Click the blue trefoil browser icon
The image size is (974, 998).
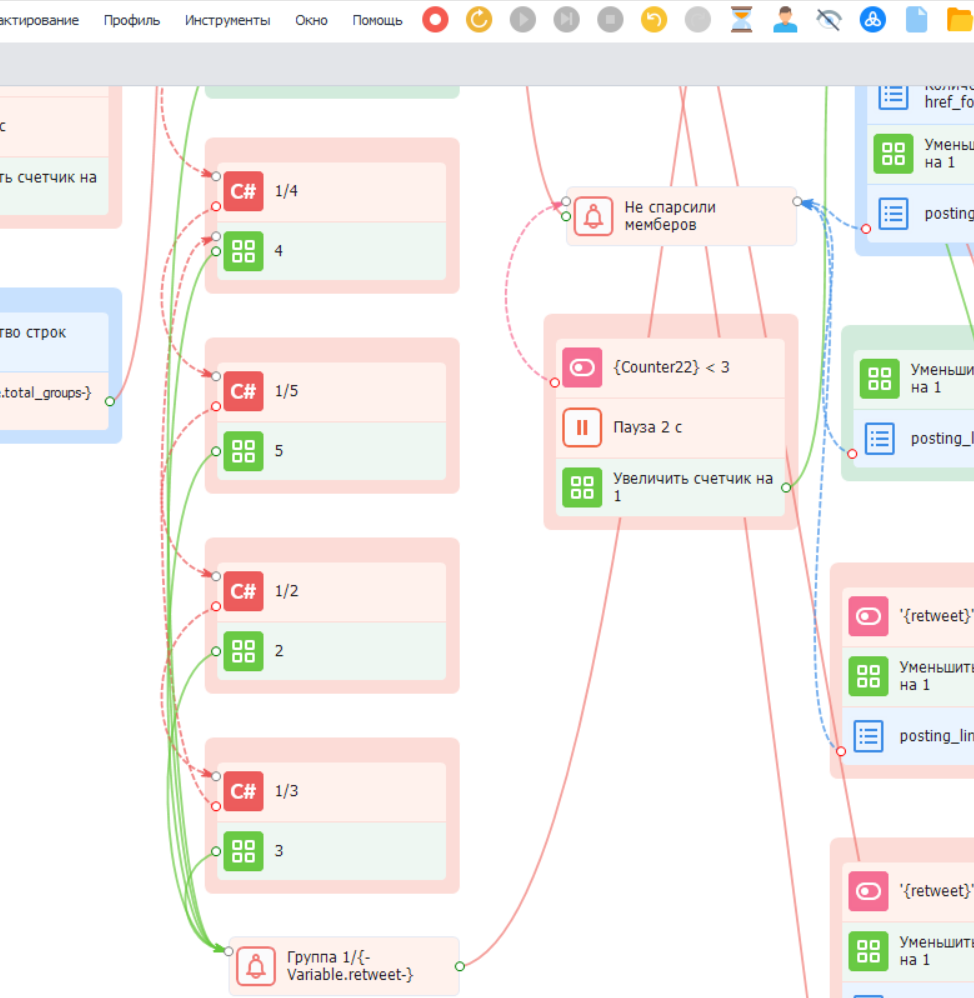[872, 19]
